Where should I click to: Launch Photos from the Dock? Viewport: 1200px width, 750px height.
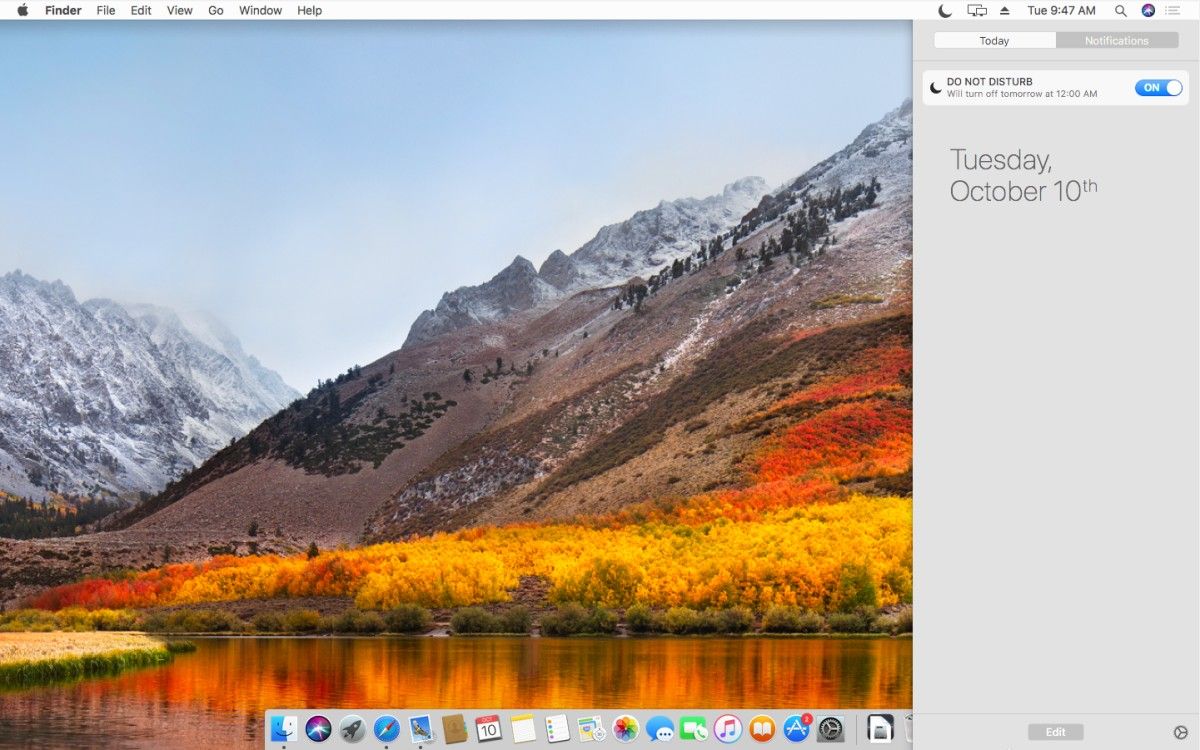[626, 729]
